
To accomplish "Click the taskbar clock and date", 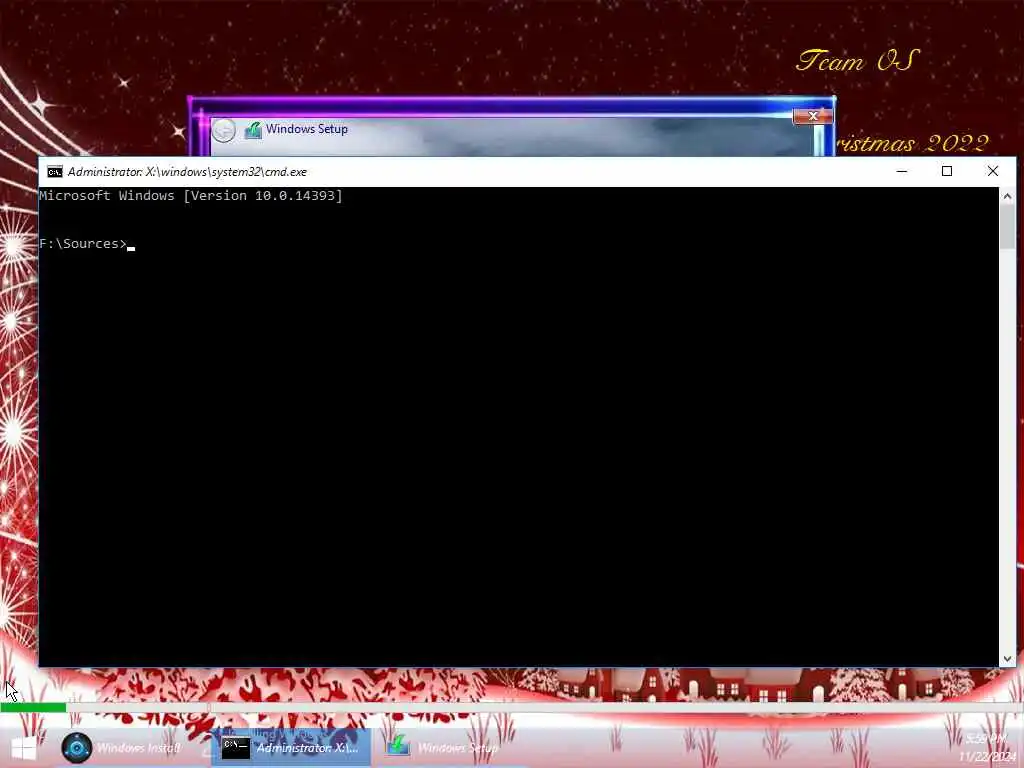I will click(x=987, y=748).
